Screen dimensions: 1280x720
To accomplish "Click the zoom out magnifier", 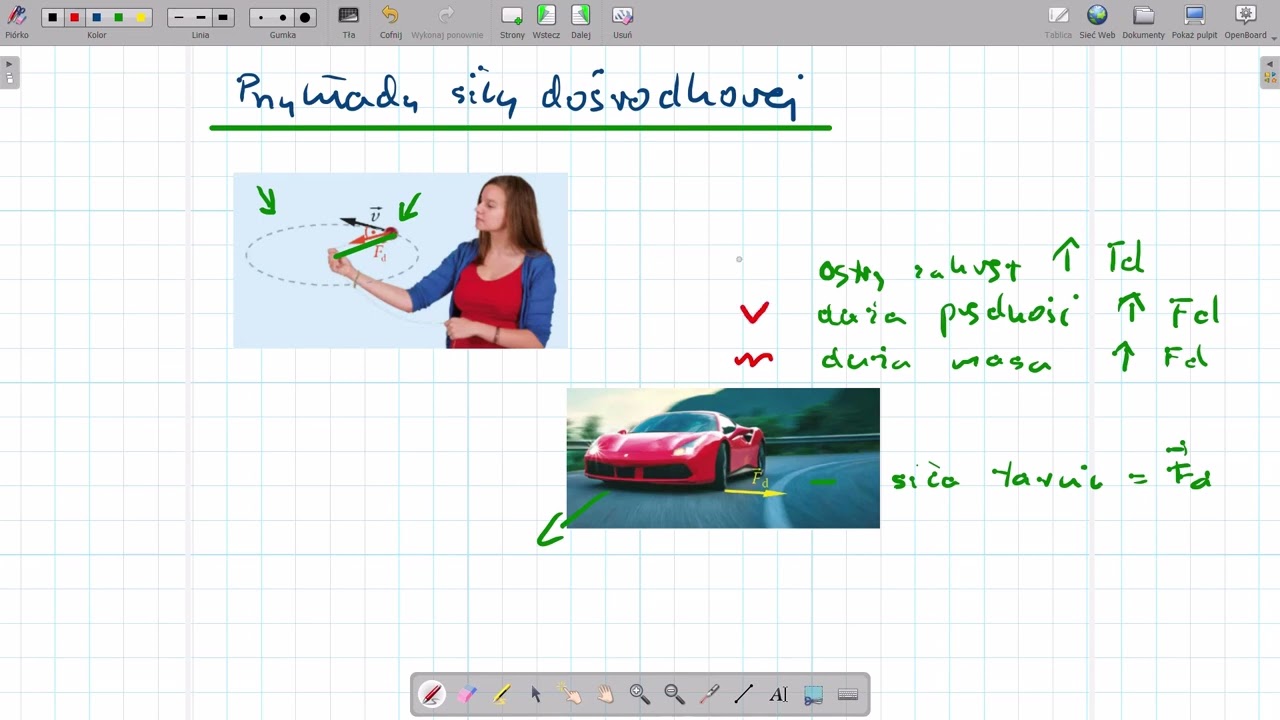I will (x=674, y=694).
